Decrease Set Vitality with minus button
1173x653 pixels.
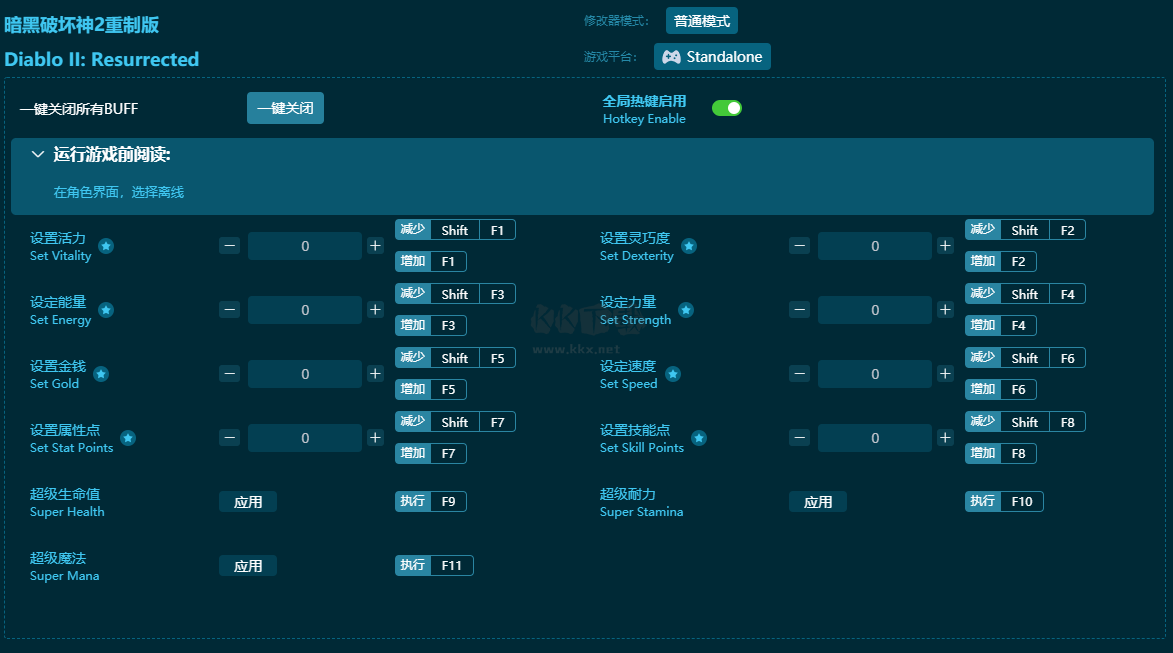point(230,245)
